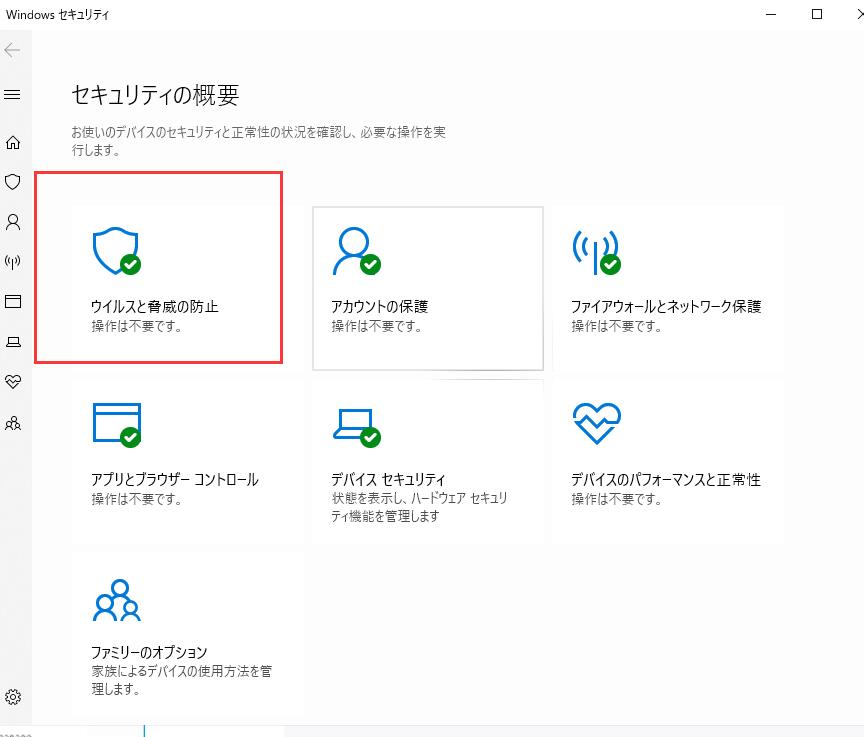Screen dimensions: 864x737
Task: Open デバイスのパフォーマンスと正常性 section
Action: [668, 460]
